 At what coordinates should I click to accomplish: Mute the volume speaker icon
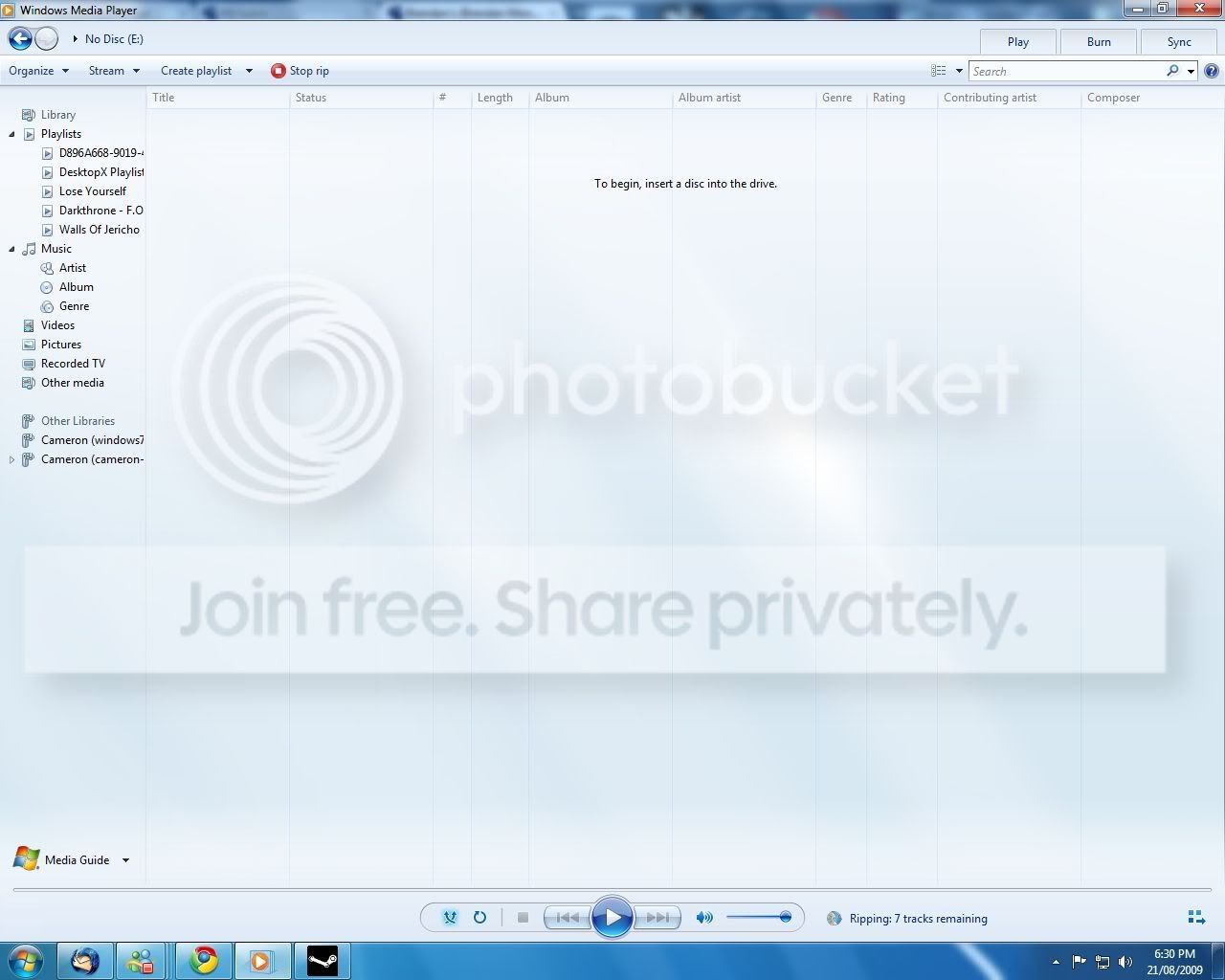pos(704,918)
